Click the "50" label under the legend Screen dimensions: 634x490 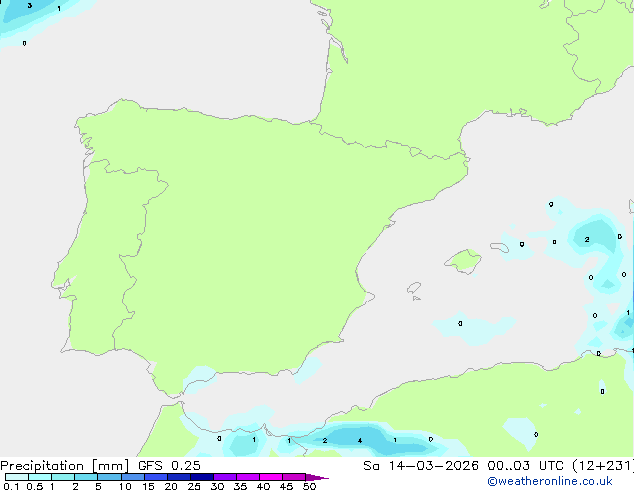309,486
